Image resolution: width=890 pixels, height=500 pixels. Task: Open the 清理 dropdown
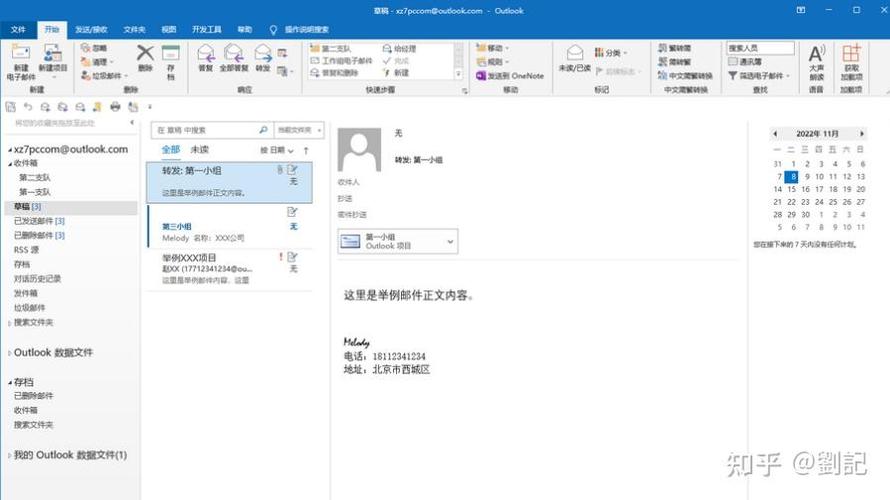click(98, 61)
